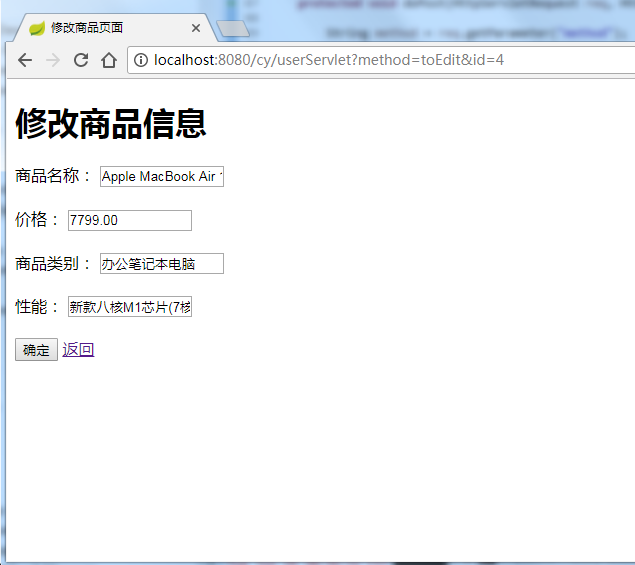Click the 商品类别 field with 办公笔记本电脑
Viewport: 635px width, 565px height.
[x=162, y=264]
